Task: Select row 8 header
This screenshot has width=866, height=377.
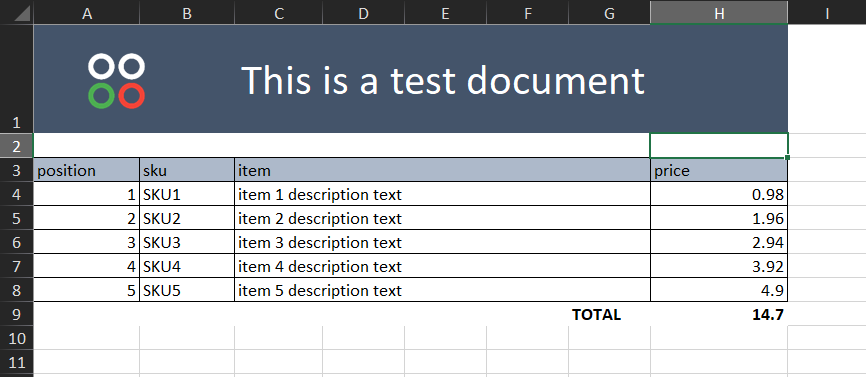Action: pyautogui.click(x=17, y=290)
